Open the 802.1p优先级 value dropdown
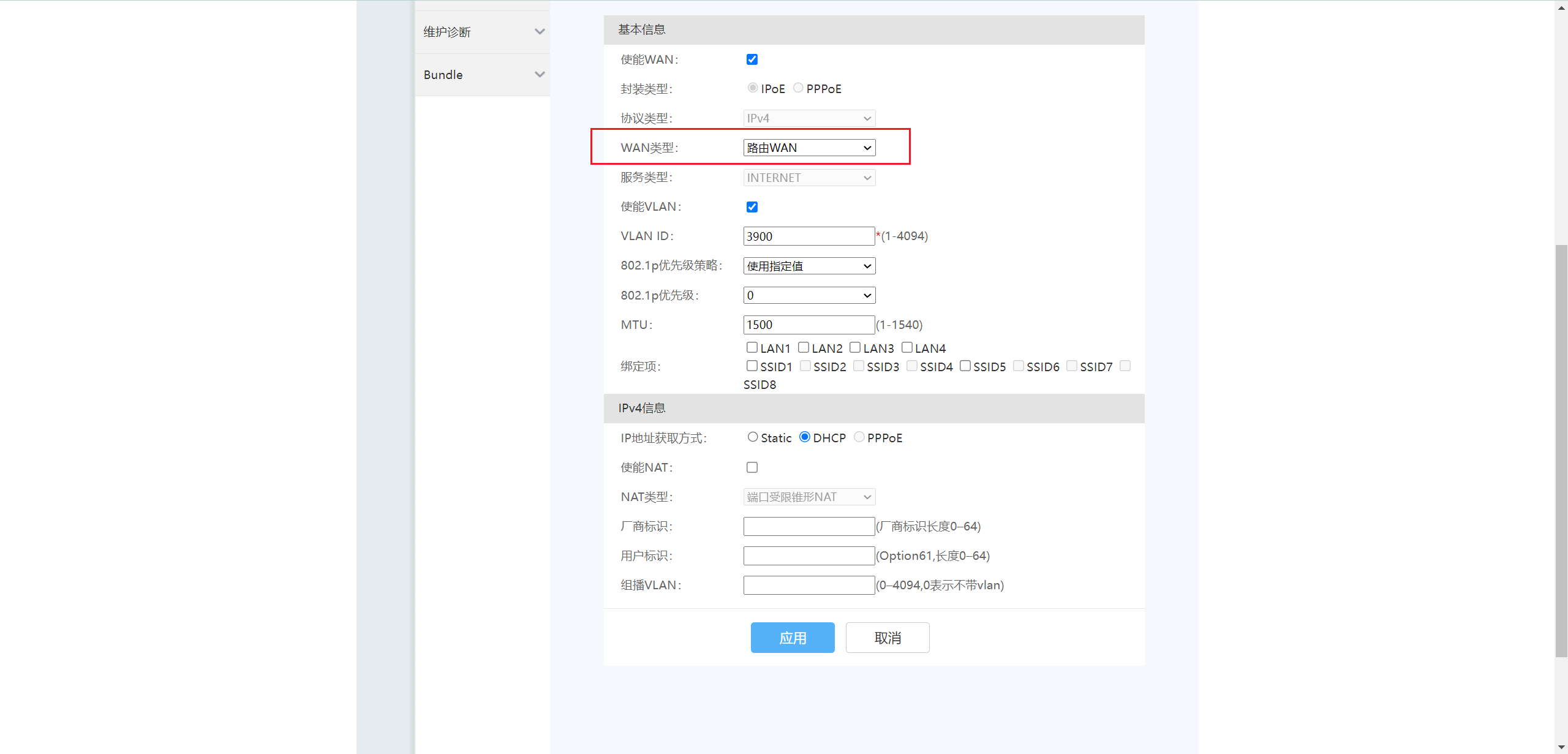Screen dimensions: 1568x754 pyautogui.click(x=809, y=295)
